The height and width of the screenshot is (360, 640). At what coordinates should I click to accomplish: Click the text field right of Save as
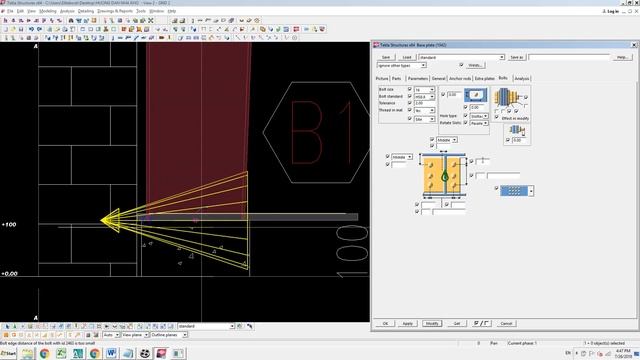569,57
